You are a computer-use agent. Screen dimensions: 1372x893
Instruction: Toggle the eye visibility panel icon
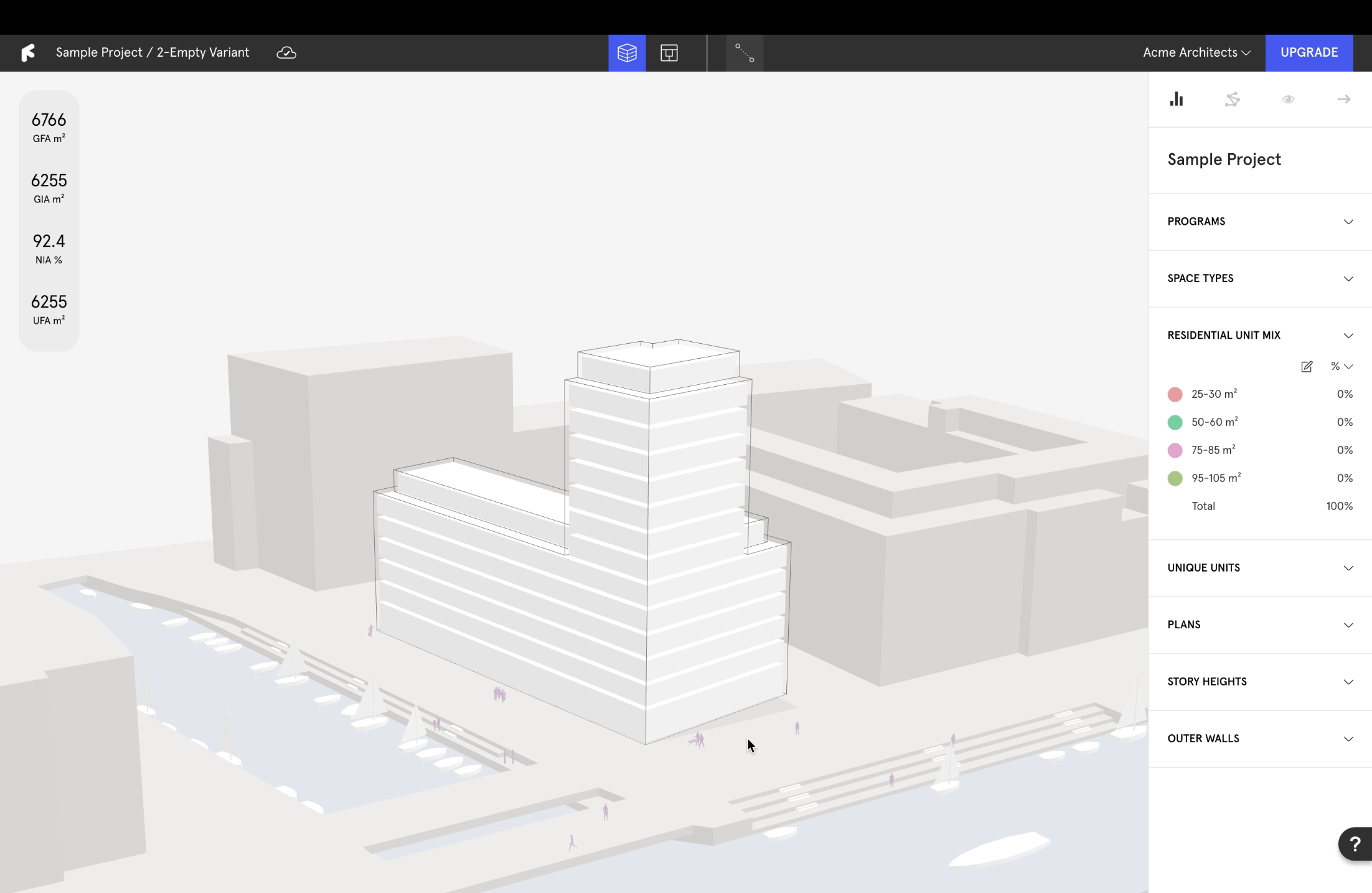pyautogui.click(x=1289, y=99)
